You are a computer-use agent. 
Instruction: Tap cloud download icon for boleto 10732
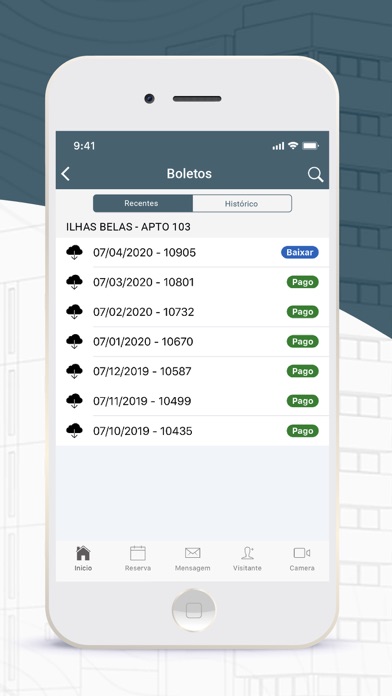tap(74, 312)
